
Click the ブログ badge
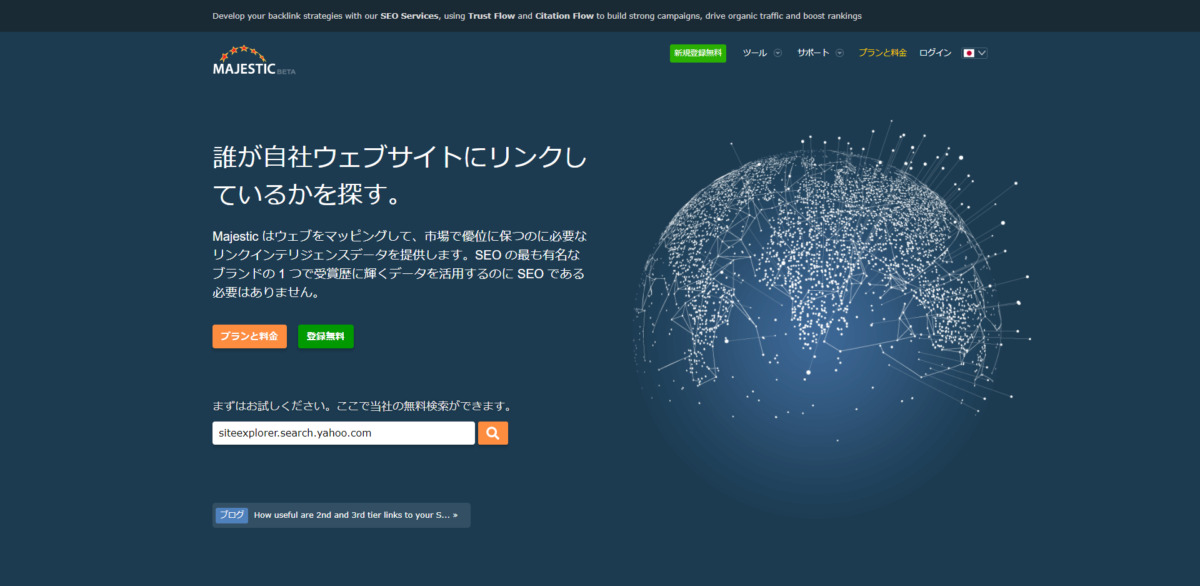[231, 515]
